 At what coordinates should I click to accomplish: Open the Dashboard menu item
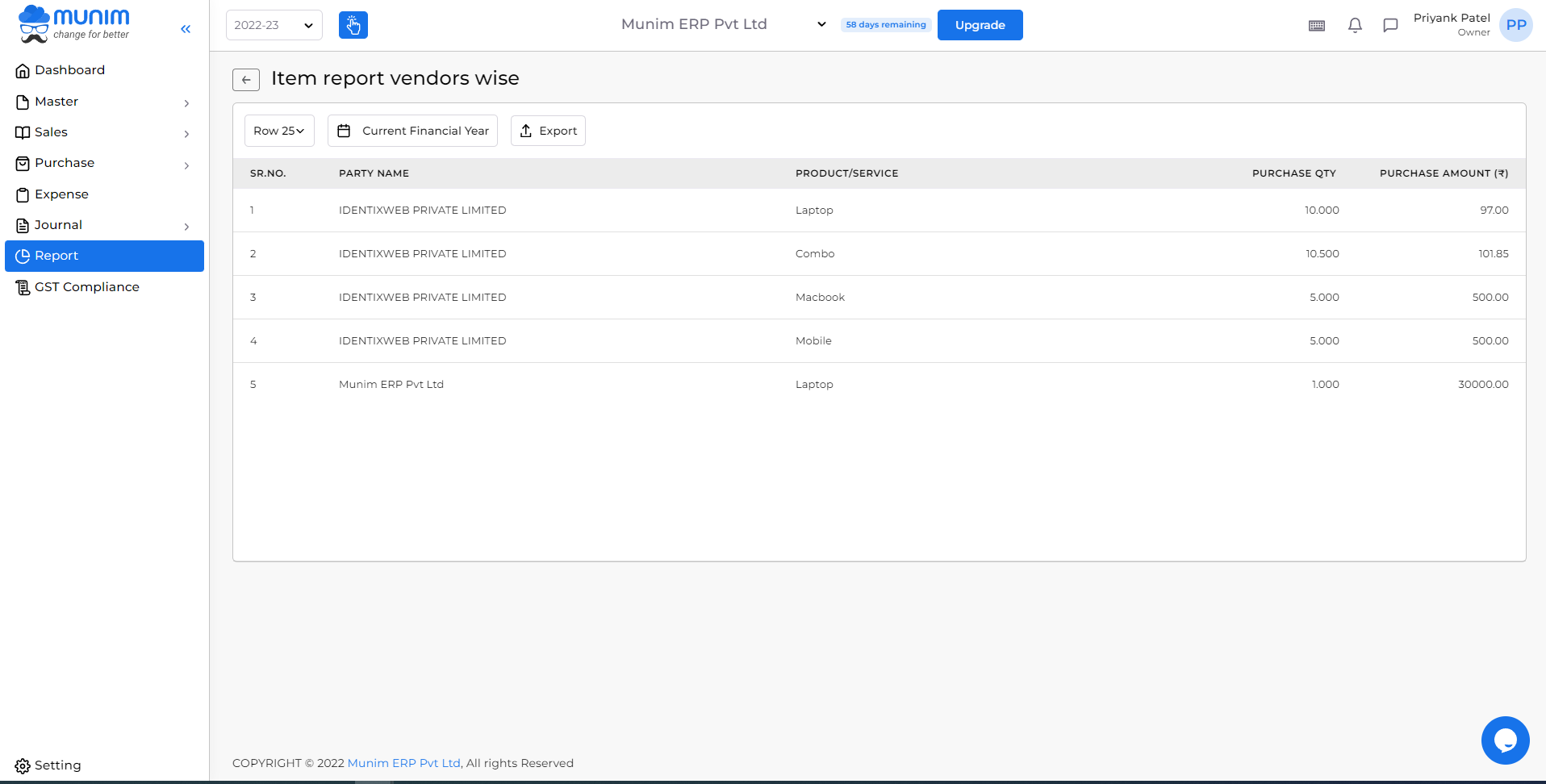coord(104,70)
